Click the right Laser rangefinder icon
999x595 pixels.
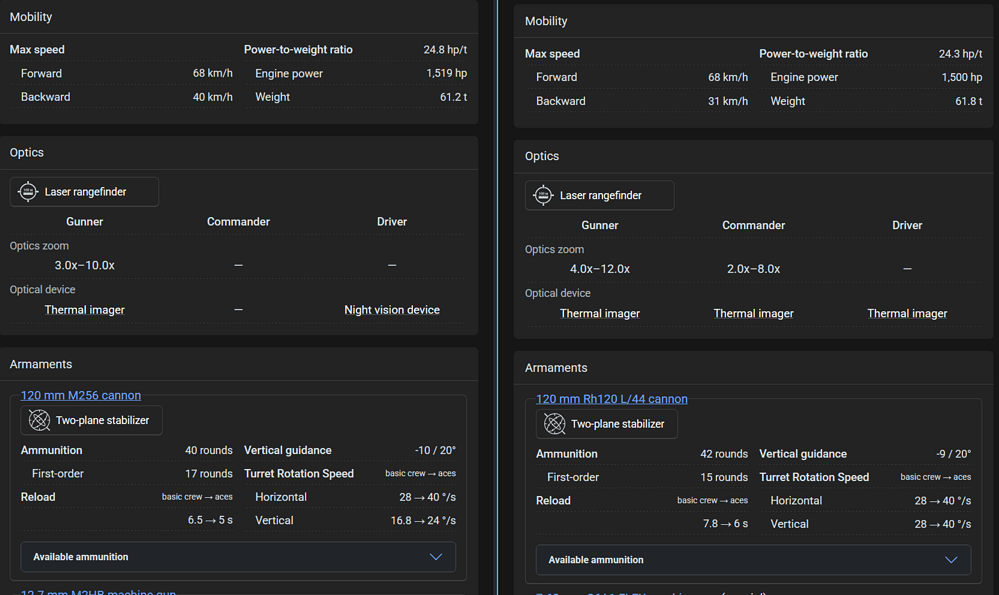click(543, 195)
